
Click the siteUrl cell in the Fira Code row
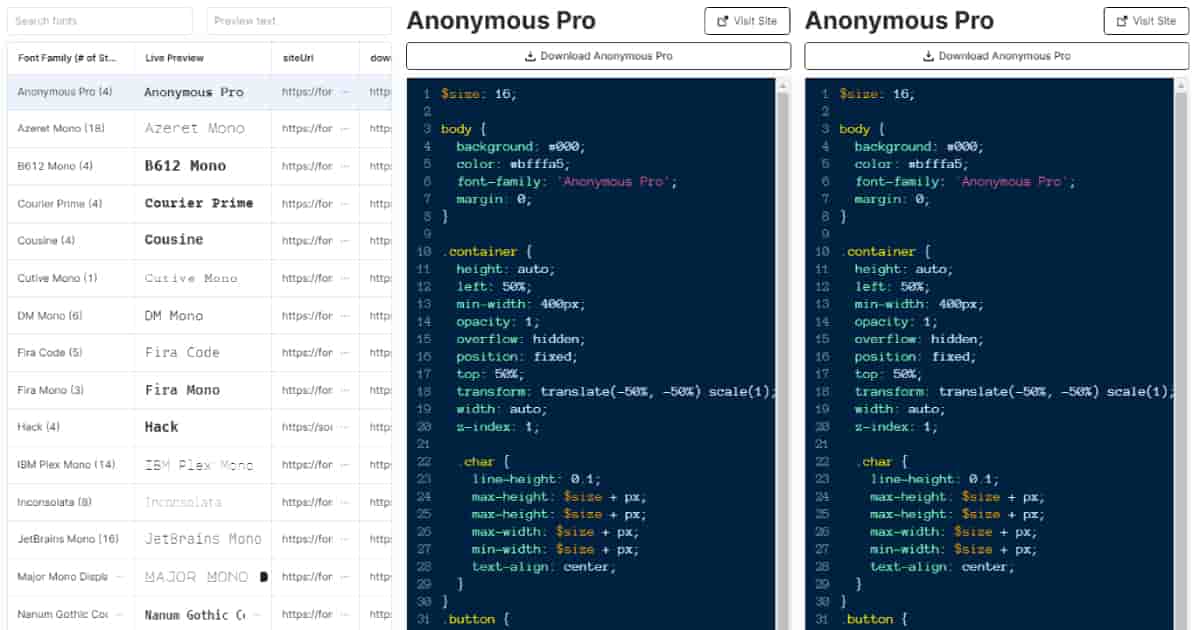click(x=315, y=353)
